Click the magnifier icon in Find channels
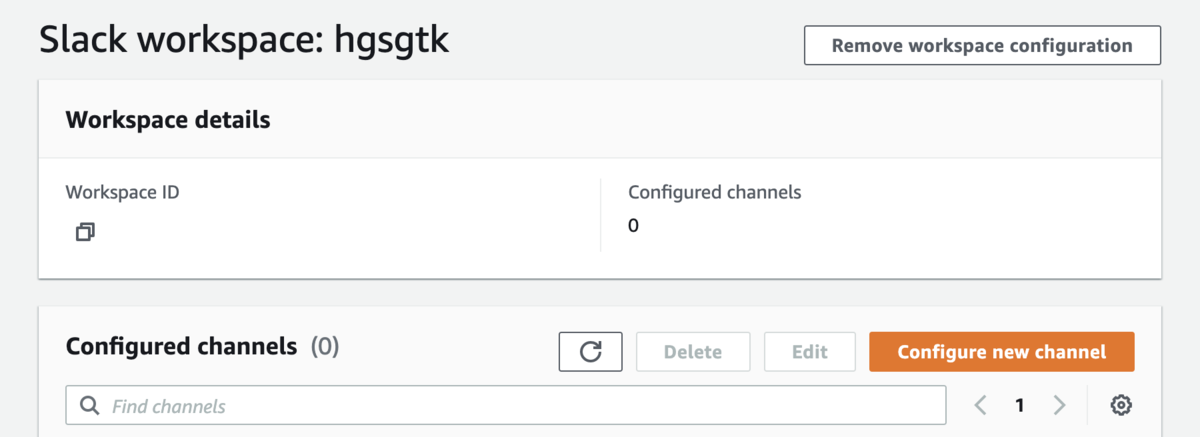 (89, 405)
